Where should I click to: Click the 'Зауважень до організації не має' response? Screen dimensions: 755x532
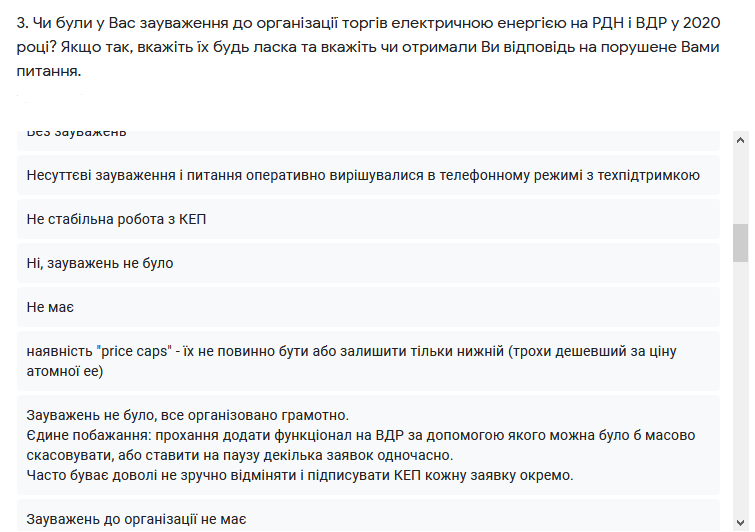(x=368, y=516)
